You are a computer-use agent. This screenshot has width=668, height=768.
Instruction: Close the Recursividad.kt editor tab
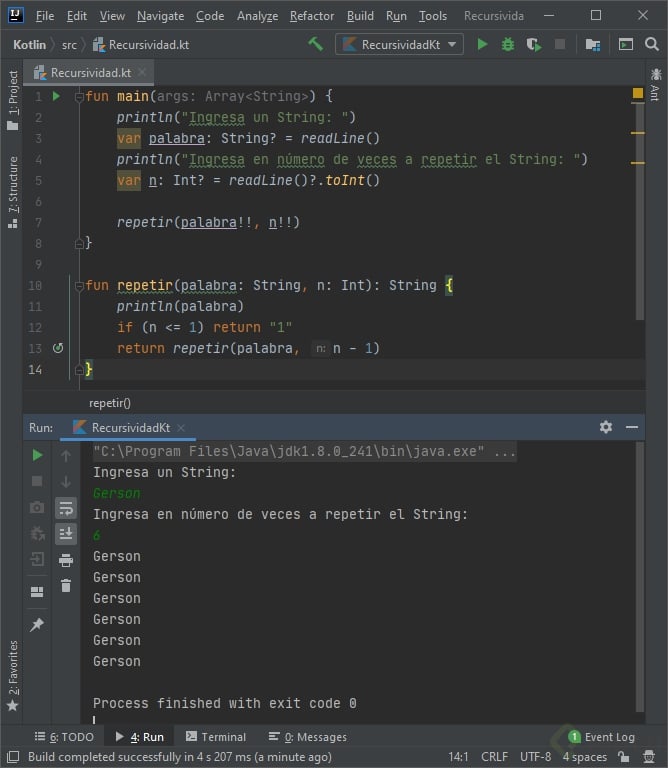click(x=142, y=72)
